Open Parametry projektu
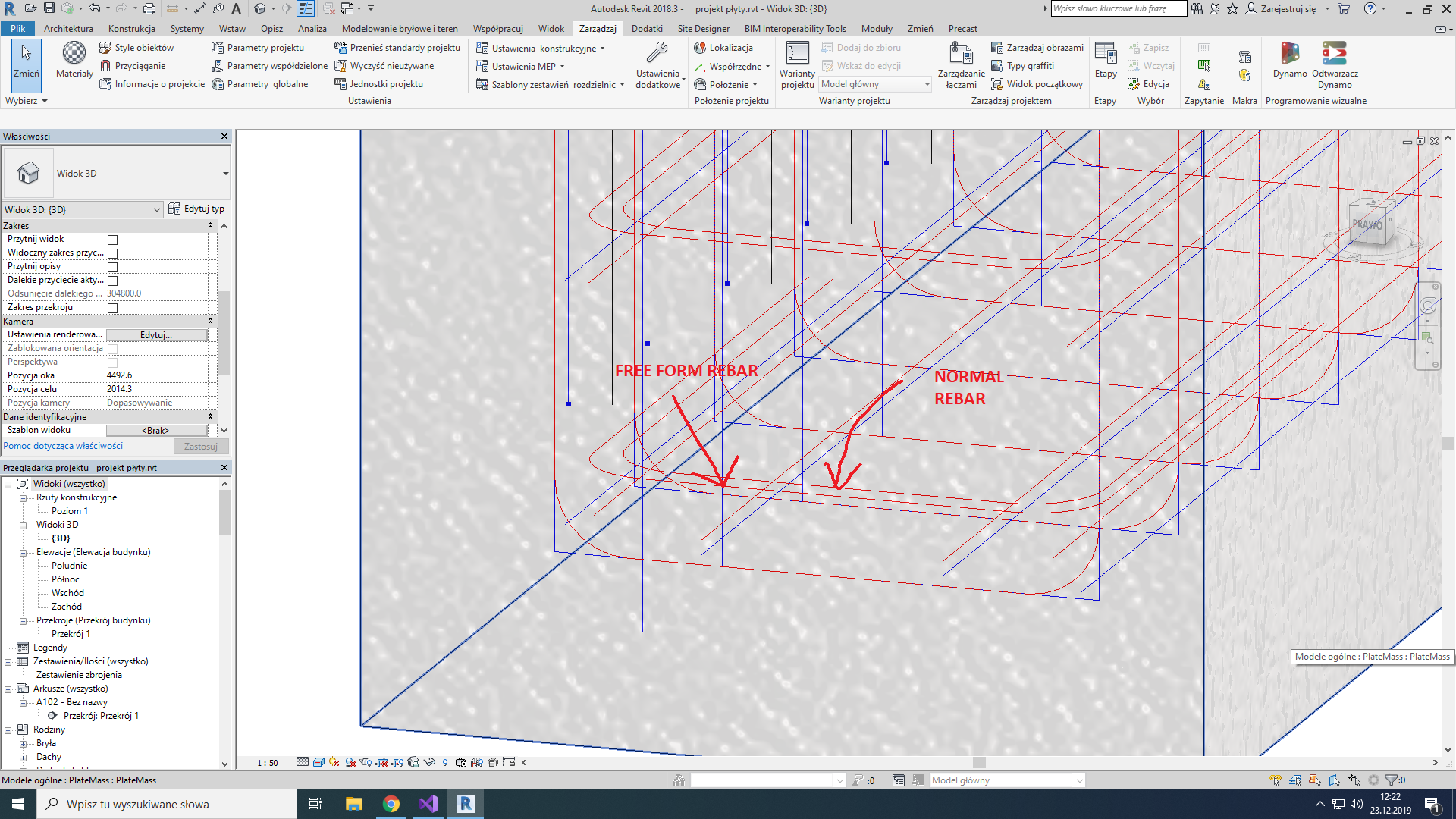Screen dimensions: 1456x819 tap(258, 48)
